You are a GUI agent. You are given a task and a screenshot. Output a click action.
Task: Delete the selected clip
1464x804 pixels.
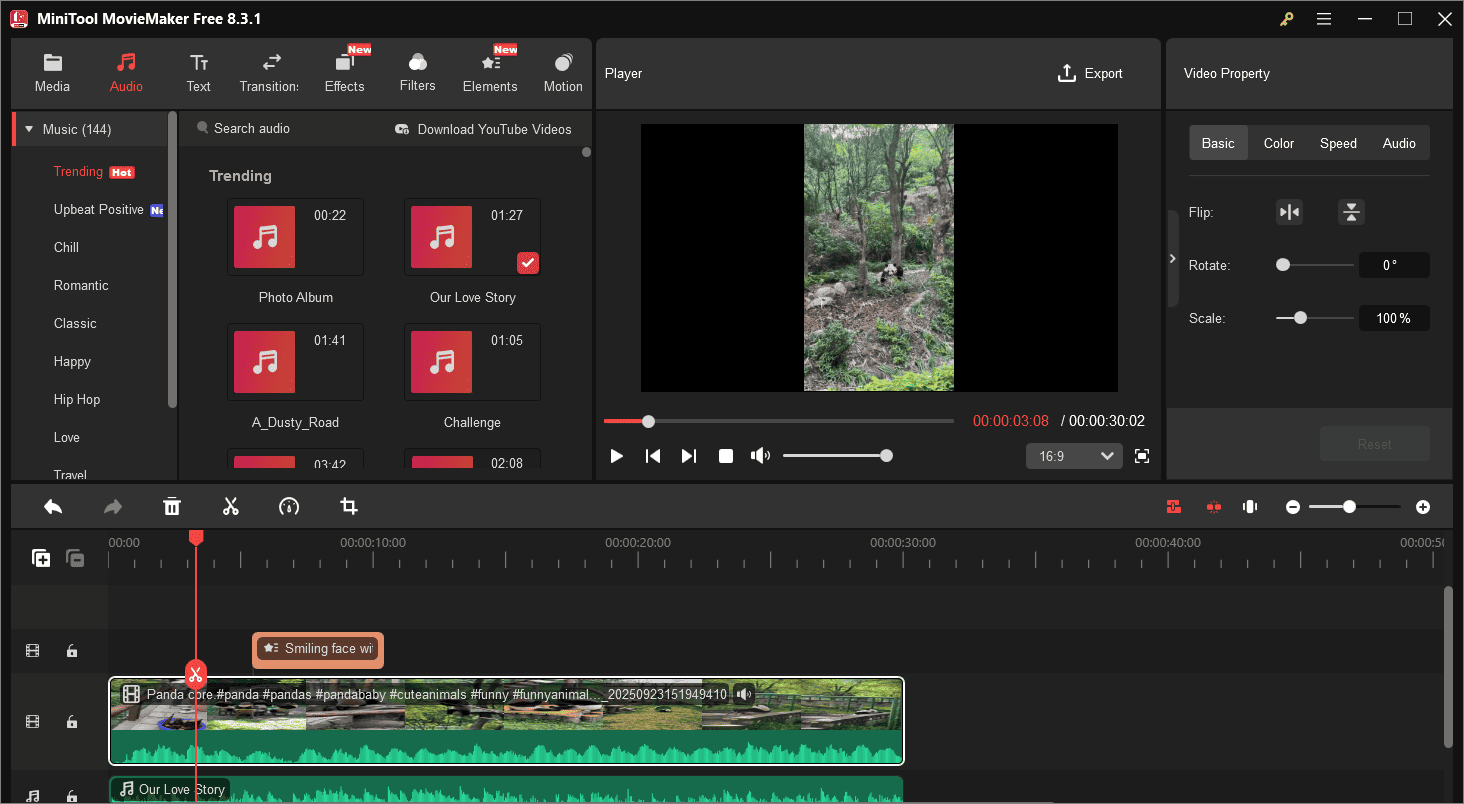click(172, 507)
